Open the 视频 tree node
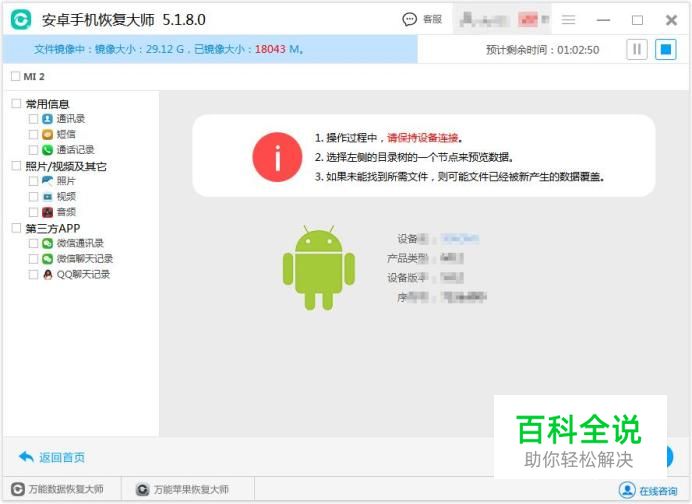 click(x=66, y=196)
